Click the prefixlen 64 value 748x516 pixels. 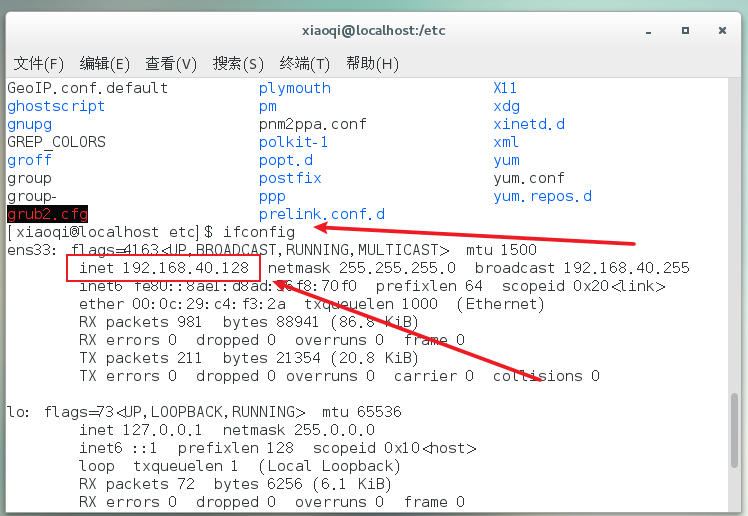coord(429,286)
